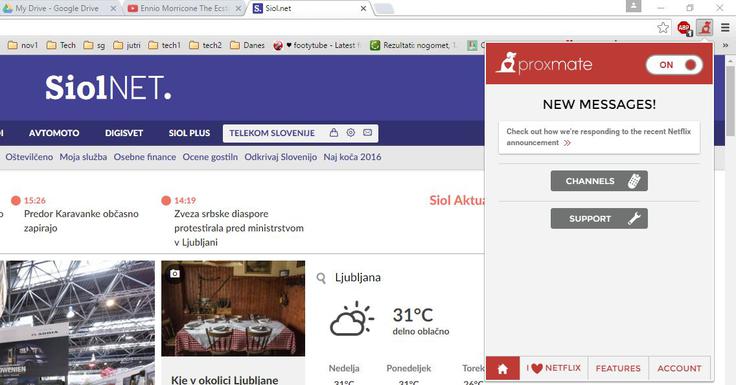736x385 pixels.
Task: Open the DIGISVET menu section
Action: [x=124, y=133]
